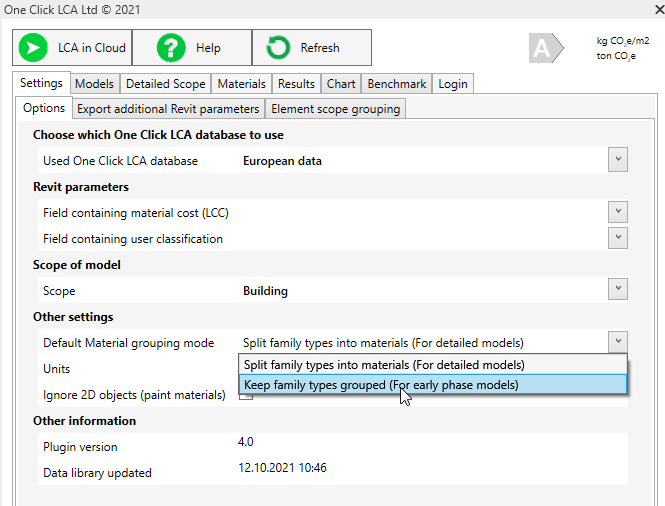
Task: Open the user classification field dropdown
Action: (618, 238)
